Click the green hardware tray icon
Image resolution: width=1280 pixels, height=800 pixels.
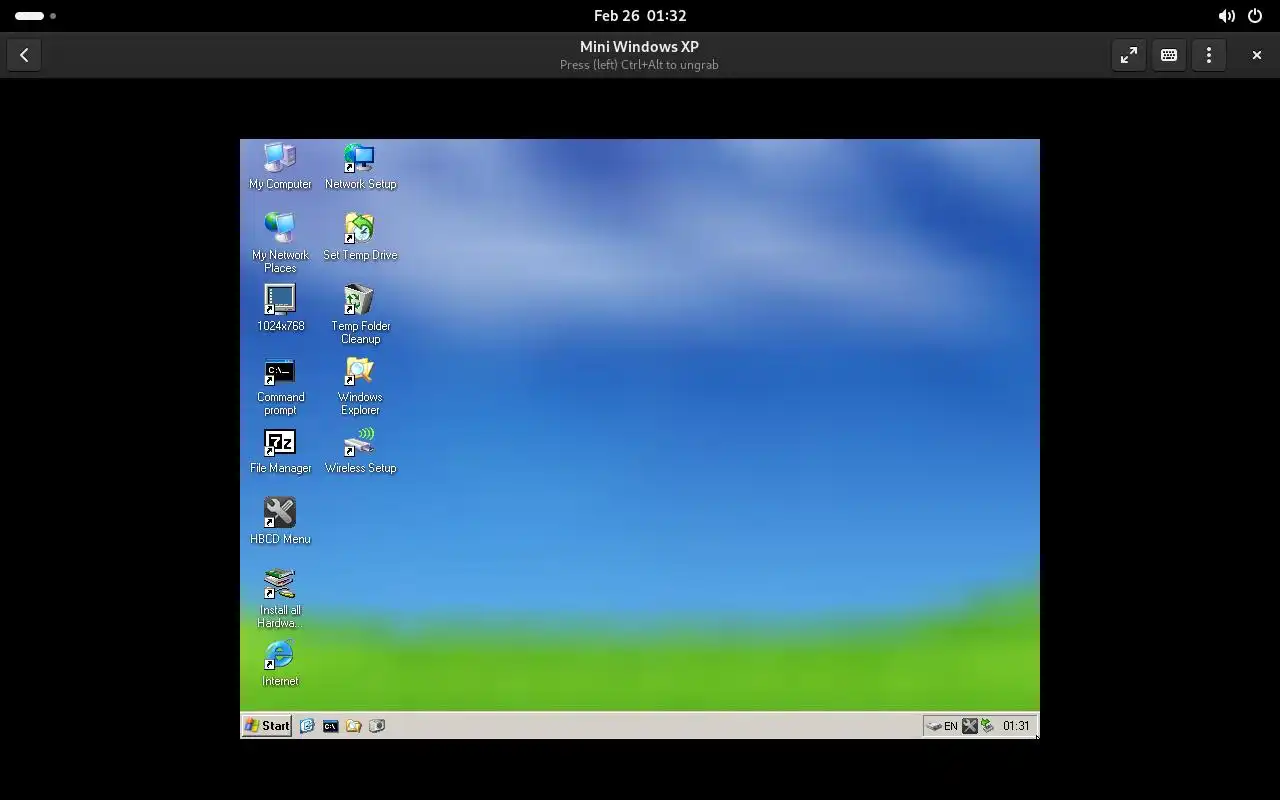point(987,726)
